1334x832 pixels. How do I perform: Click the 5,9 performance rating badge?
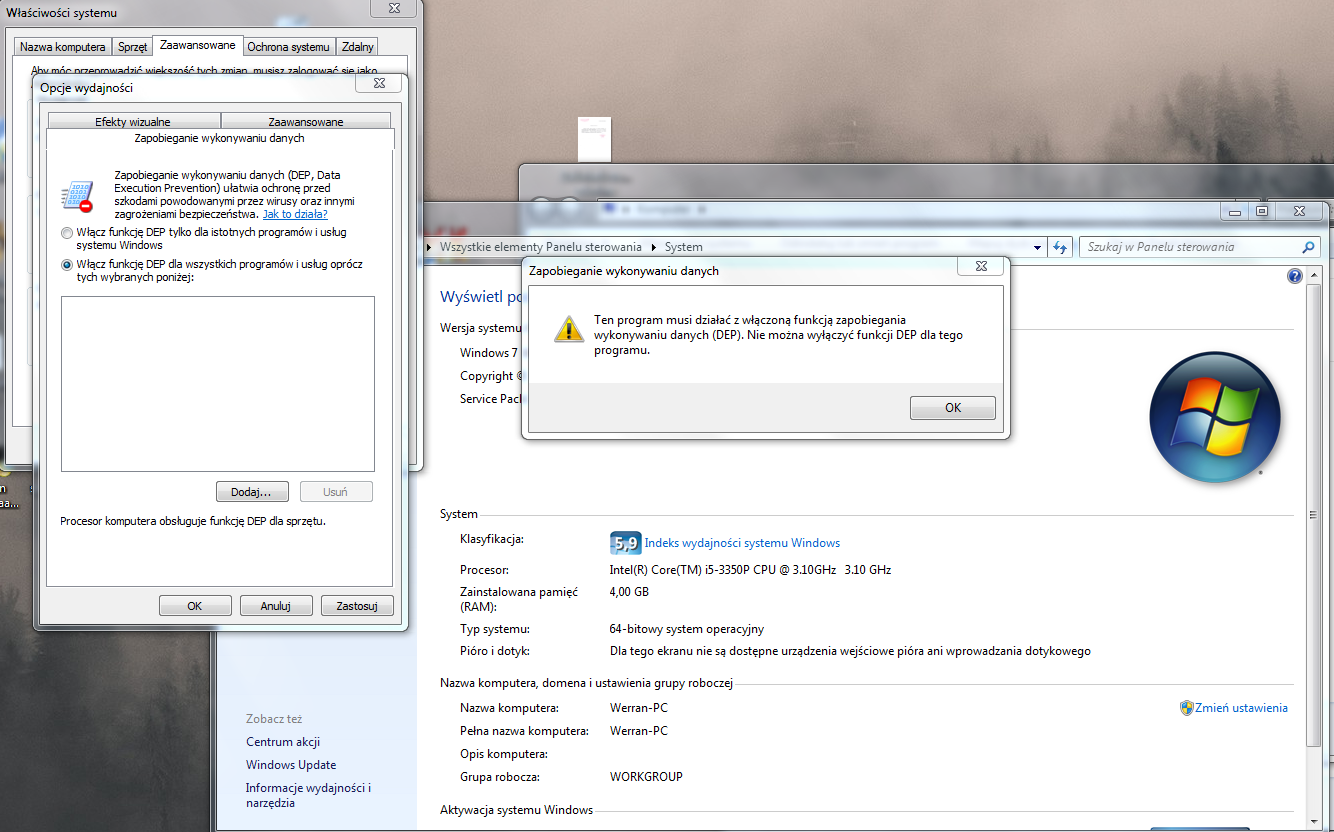click(625, 543)
